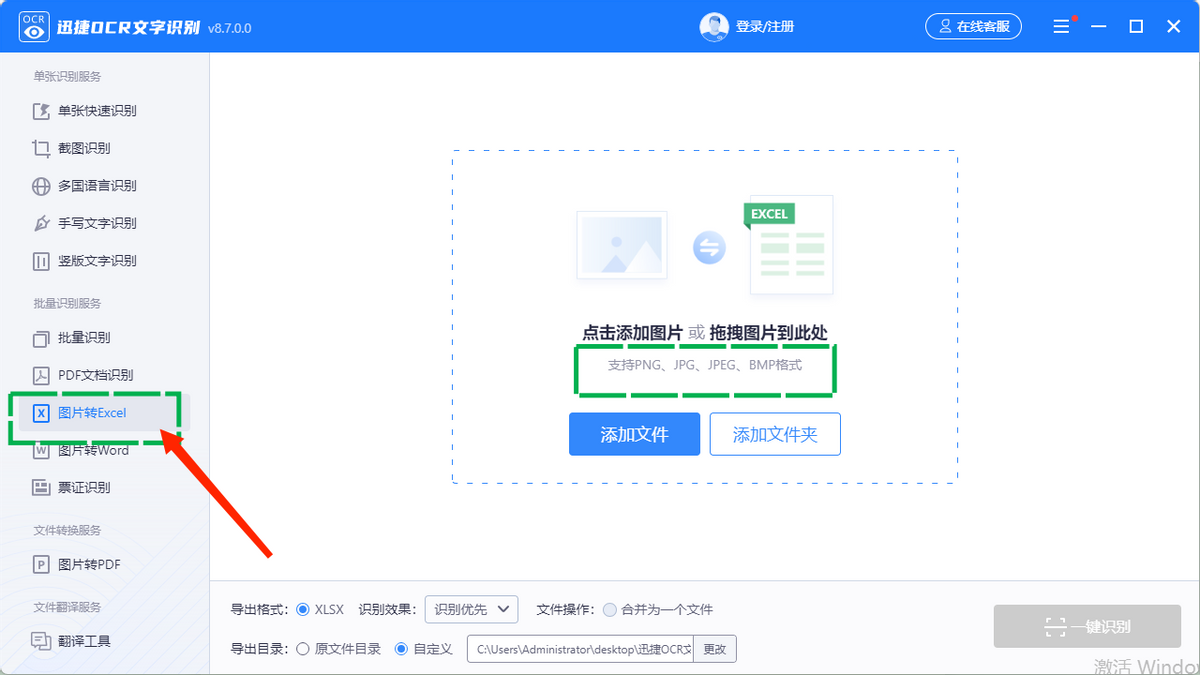Click the 一键识别 button
The image size is (1200, 675).
coord(1088,626)
